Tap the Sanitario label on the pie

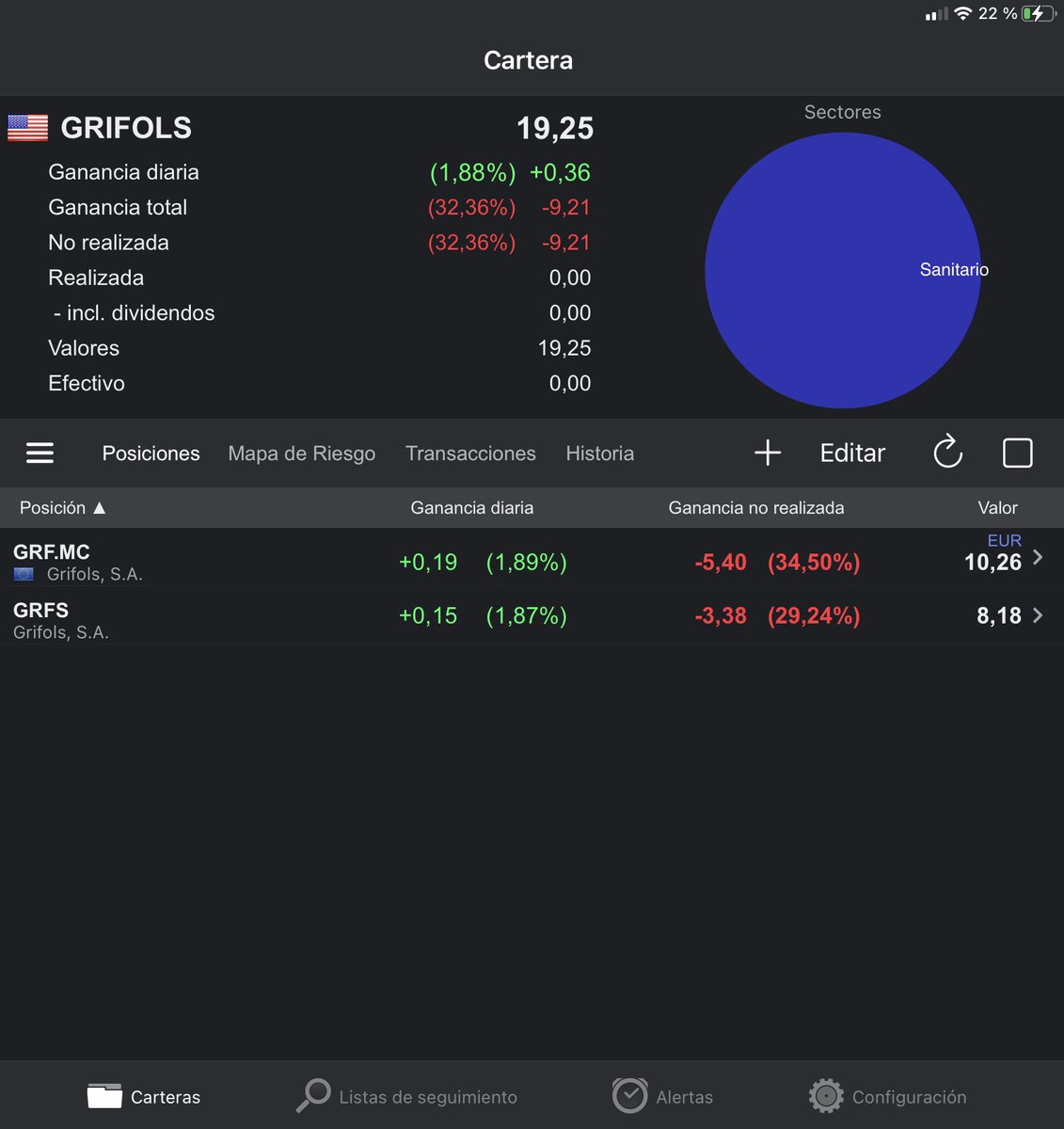coord(954,270)
